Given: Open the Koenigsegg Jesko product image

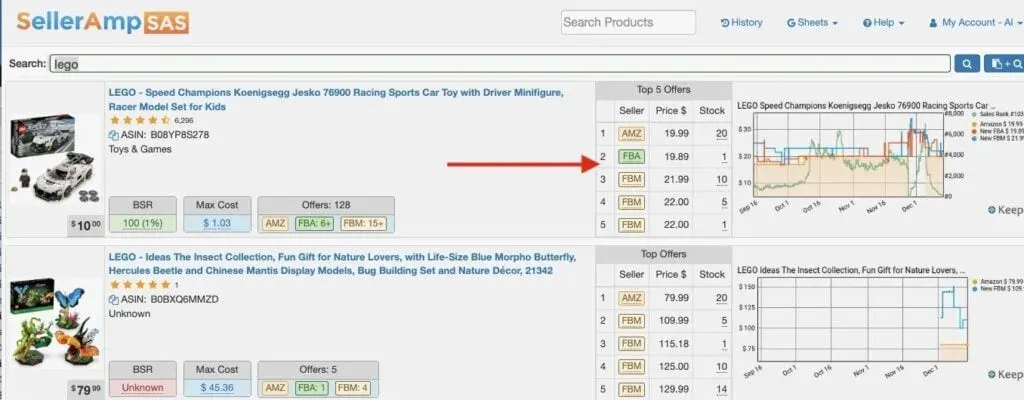Looking at the screenshot, I should [54, 158].
